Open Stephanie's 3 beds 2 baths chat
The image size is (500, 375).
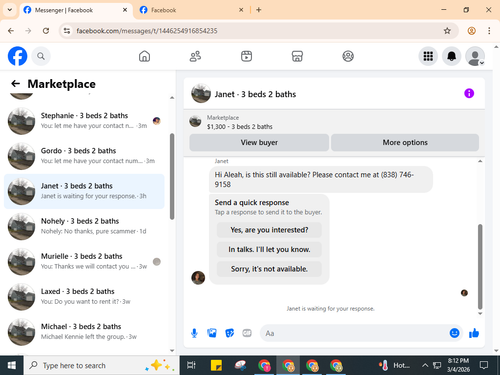(x=84, y=121)
